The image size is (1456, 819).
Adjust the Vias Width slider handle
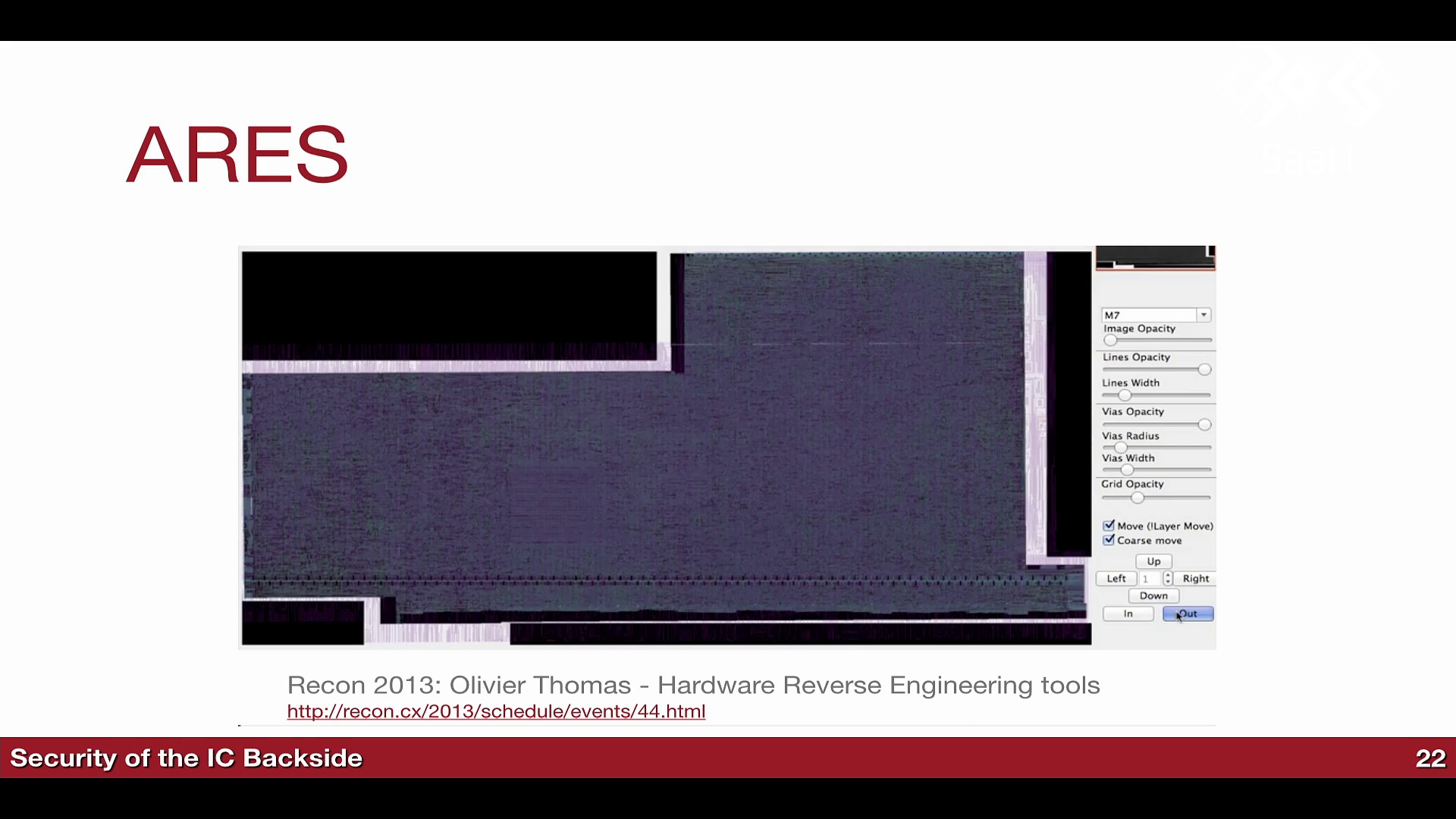click(x=1128, y=470)
